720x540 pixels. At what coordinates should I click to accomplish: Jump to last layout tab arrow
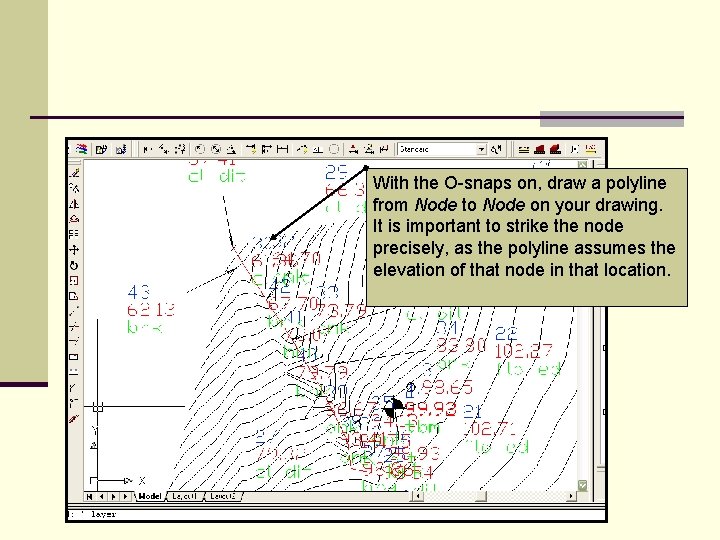coord(125,496)
